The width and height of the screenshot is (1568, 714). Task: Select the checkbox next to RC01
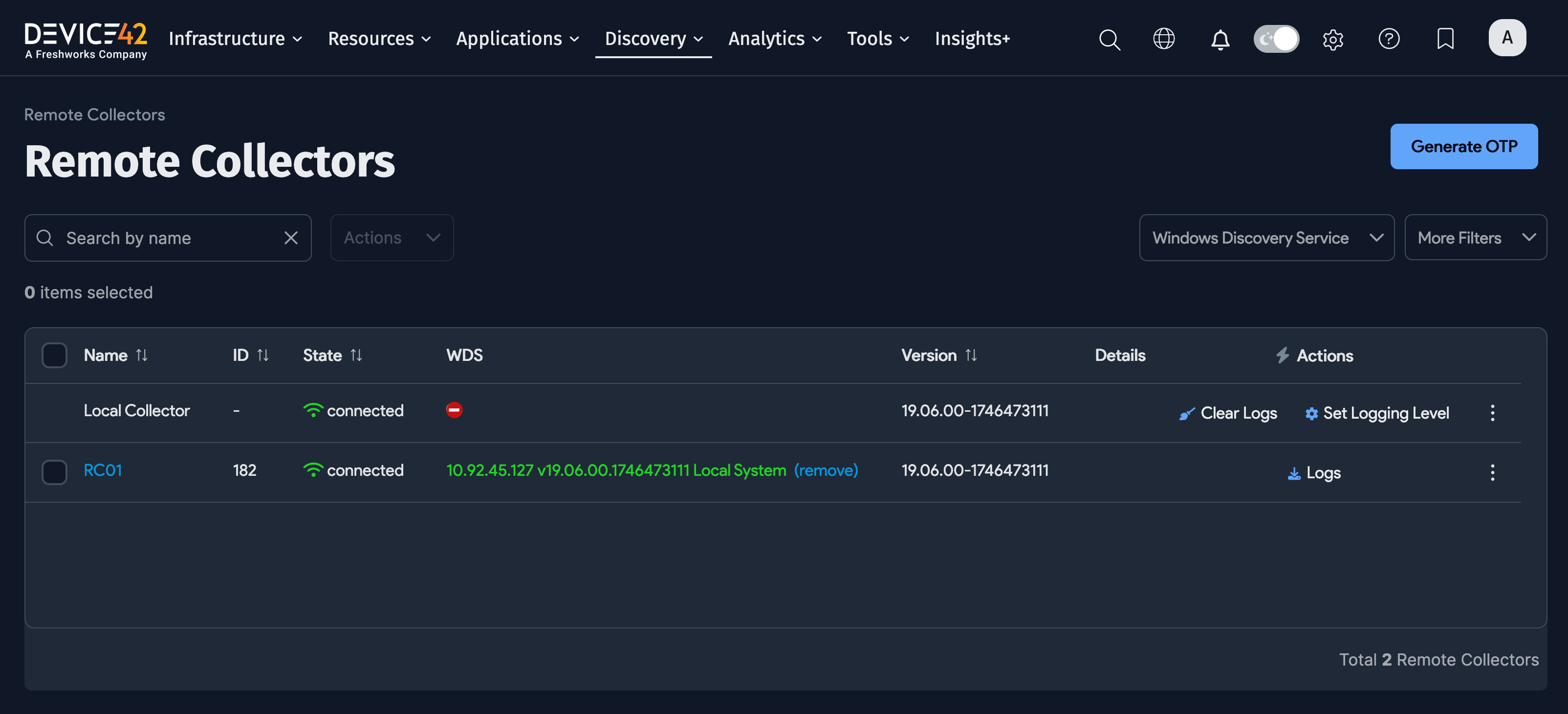[54, 471]
